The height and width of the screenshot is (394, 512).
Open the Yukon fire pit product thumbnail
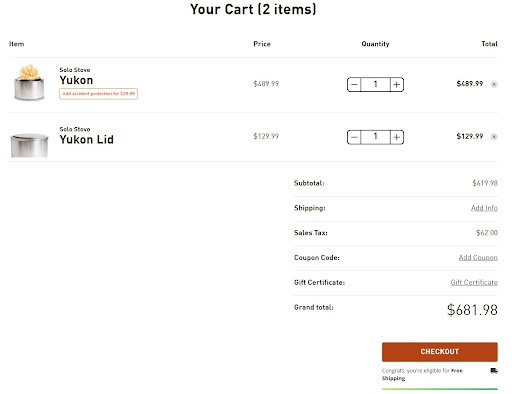point(29,82)
